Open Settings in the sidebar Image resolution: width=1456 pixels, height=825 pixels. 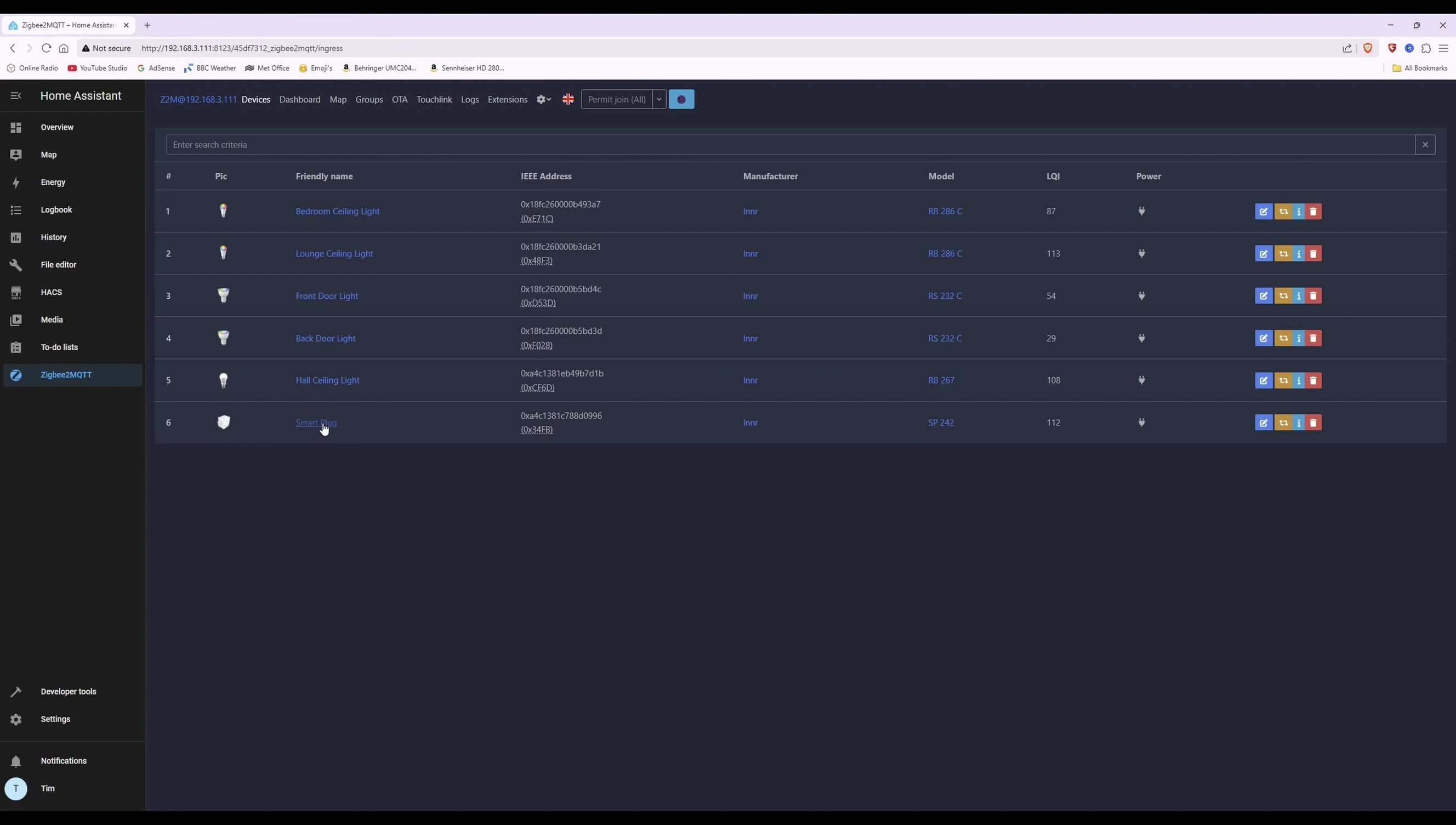(x=72, y=719)
